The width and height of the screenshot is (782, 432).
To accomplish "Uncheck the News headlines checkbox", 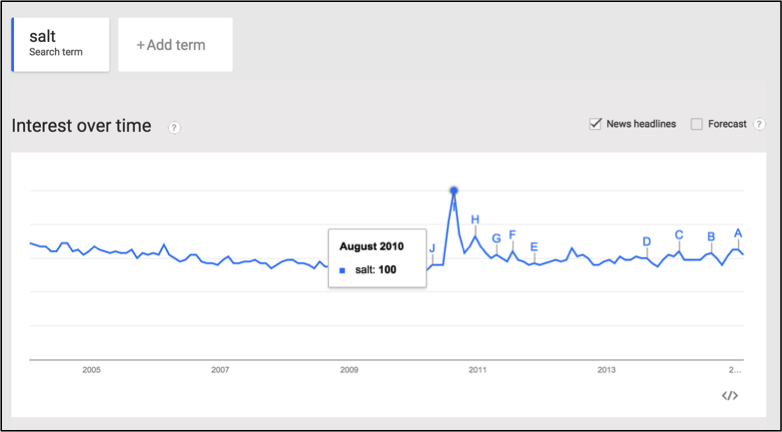I will (595, 124).
